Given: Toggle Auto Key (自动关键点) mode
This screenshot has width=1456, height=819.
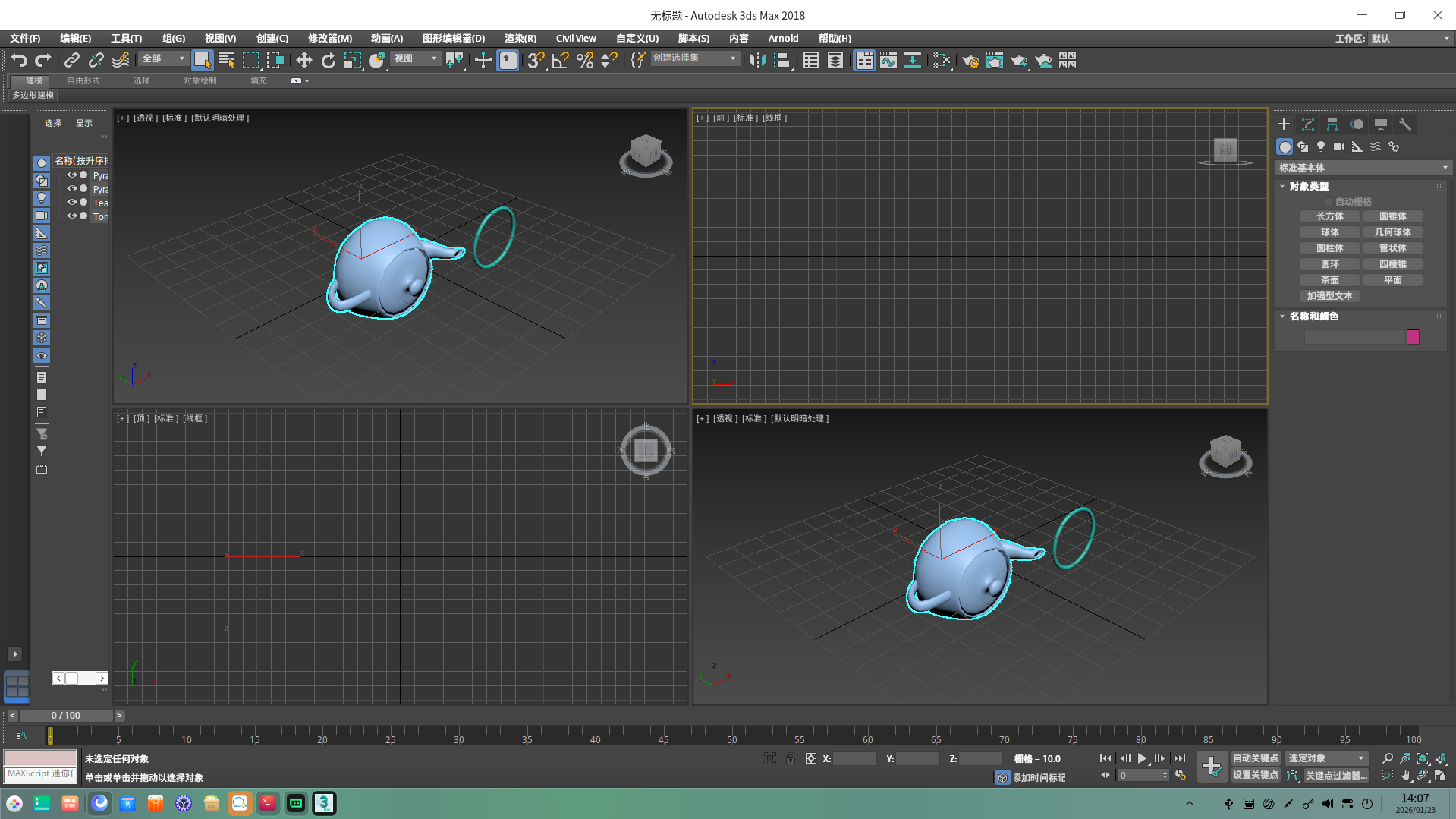Looking at the screenshot, I should pyautogui.click(x=1255, y=758).
